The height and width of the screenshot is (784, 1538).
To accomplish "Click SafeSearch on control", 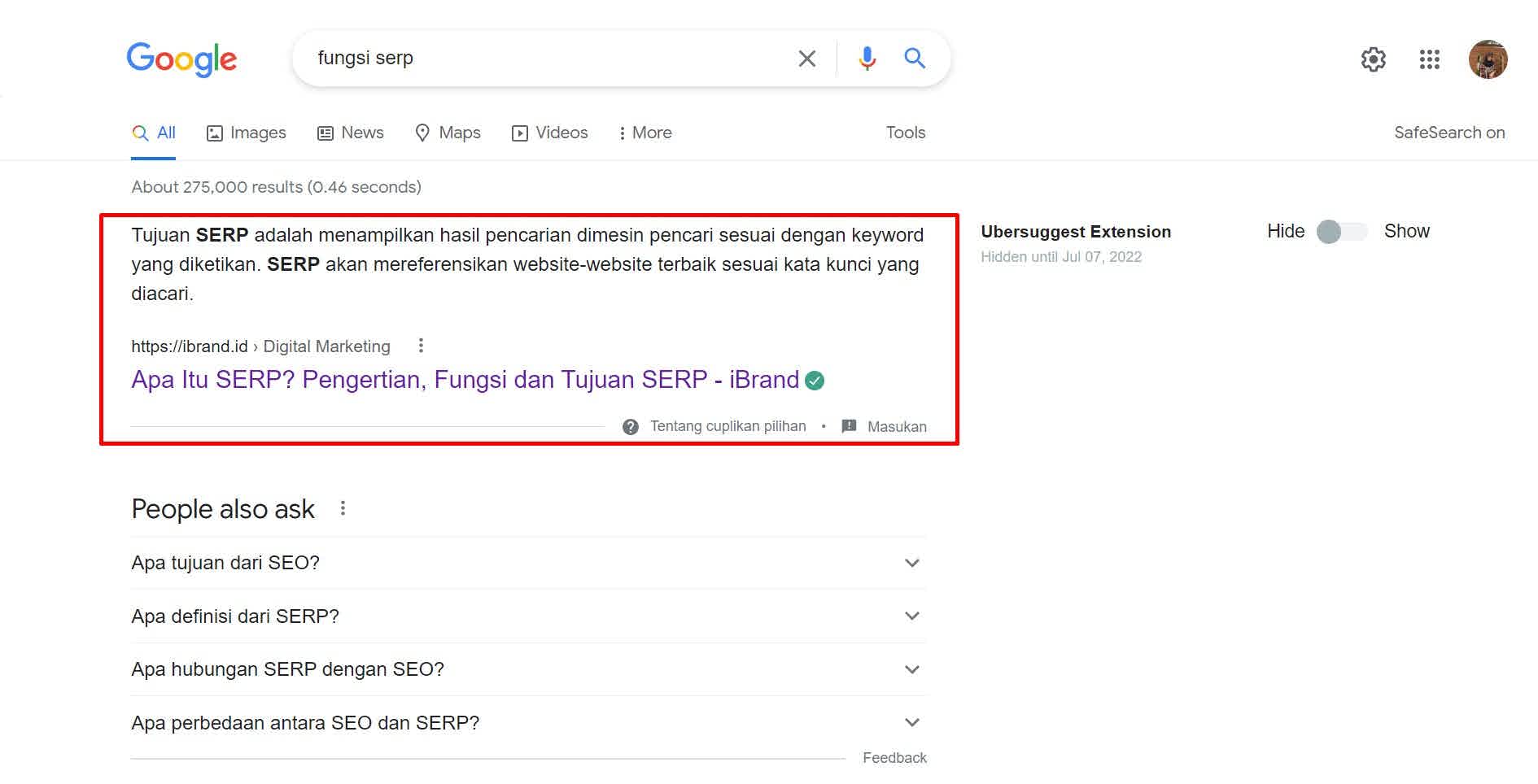I will (x=1449, y=132).
